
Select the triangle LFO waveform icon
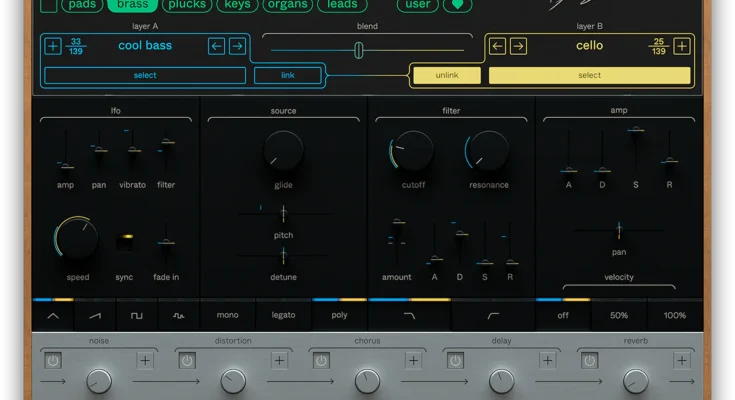pos(53,315)
